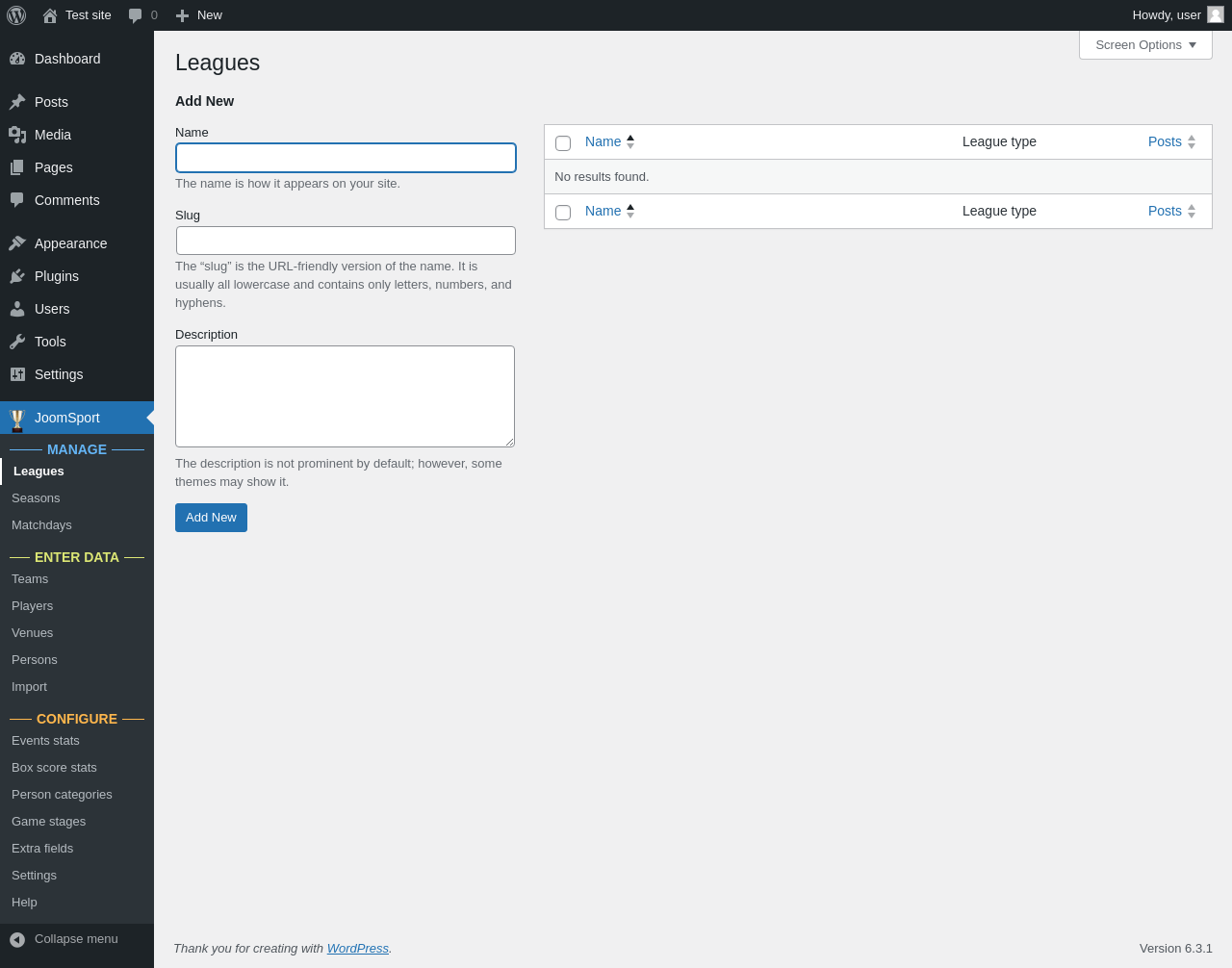Click Howdy, user account link

1178,15
